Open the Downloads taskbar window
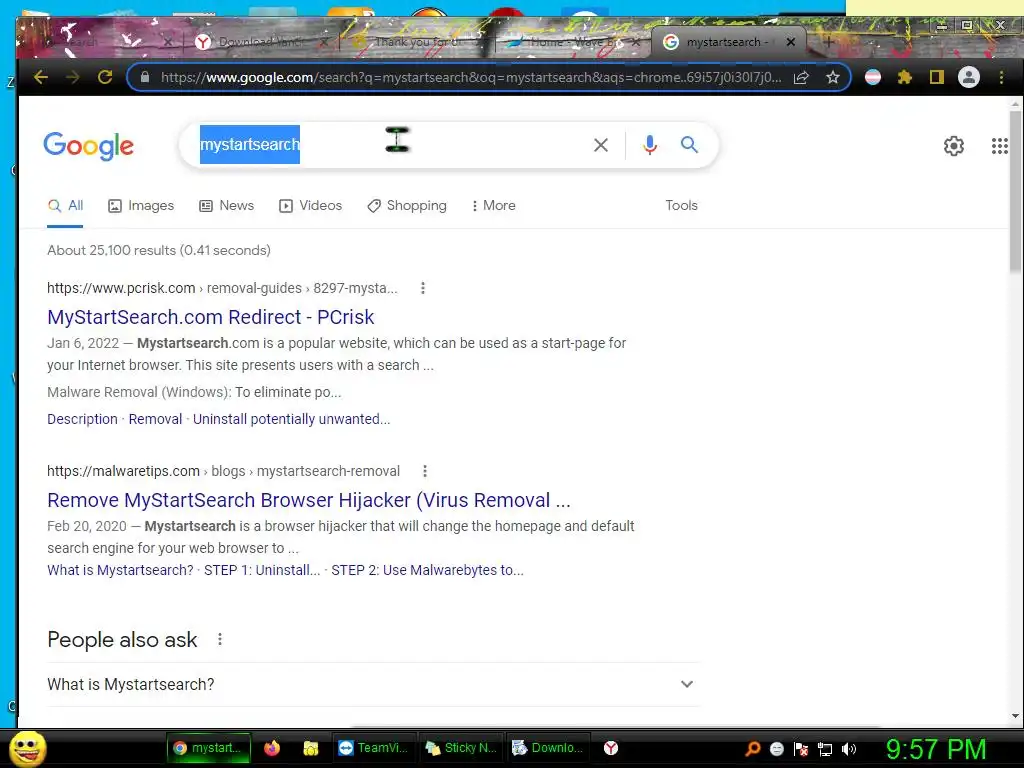The width and height of the screenshot is (1024, 768). point(547,748)
